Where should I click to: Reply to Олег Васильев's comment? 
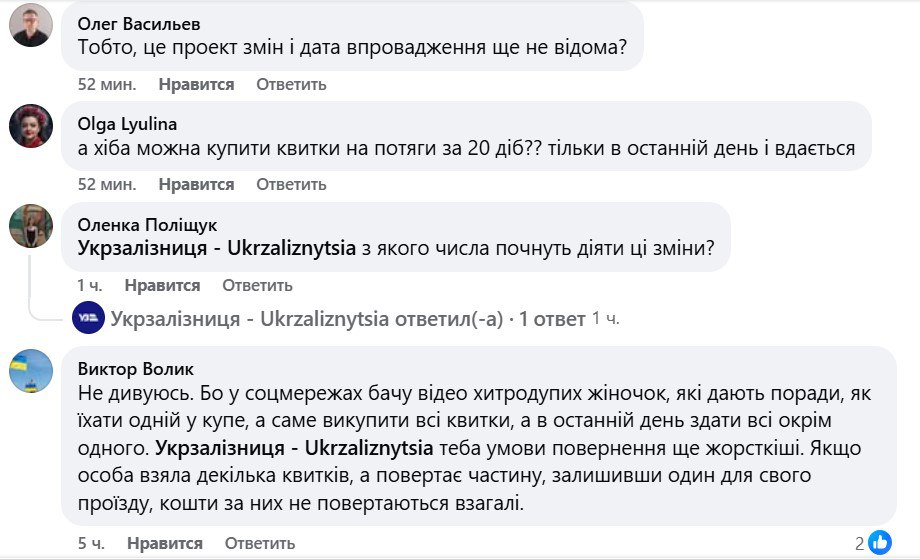tap(291, 85)
